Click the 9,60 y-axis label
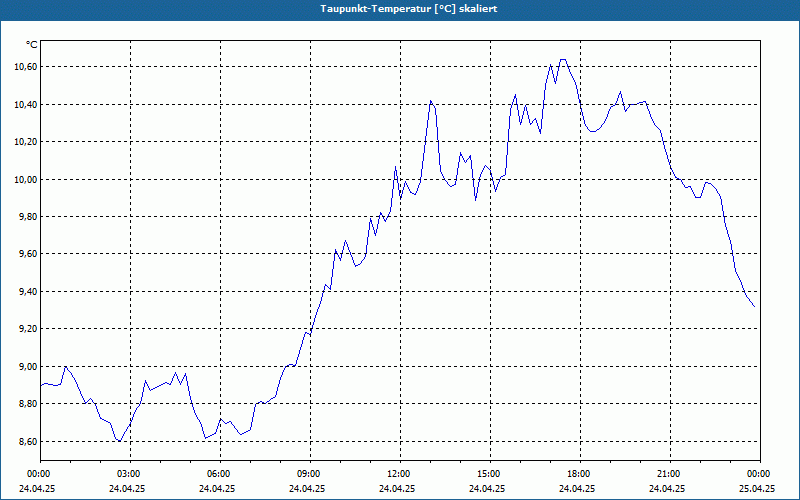800x500 pixels. [x=28, y=254]
